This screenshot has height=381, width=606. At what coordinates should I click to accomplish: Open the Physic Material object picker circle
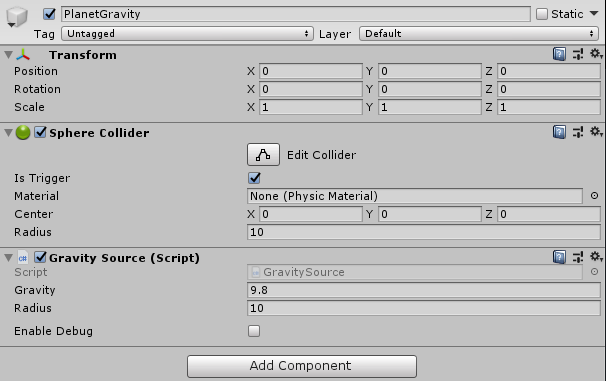(594, 196)
